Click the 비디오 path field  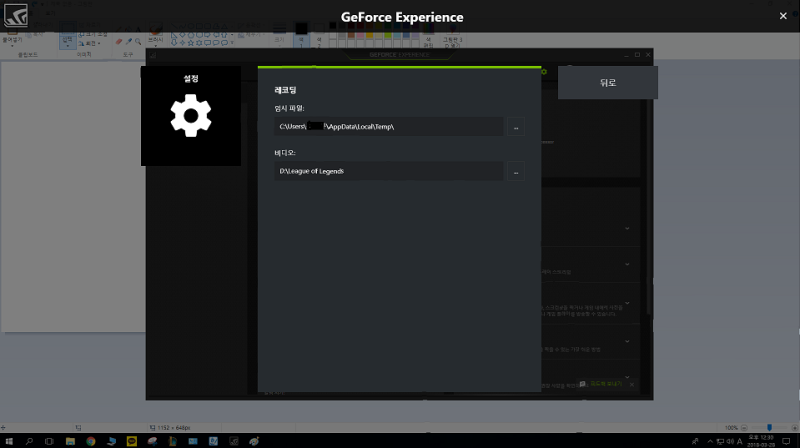[x=389, y=171]
